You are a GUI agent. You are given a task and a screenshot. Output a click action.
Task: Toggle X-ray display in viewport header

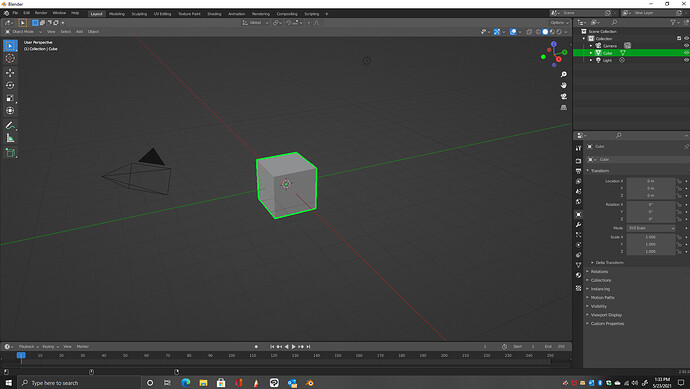[529, 32]
